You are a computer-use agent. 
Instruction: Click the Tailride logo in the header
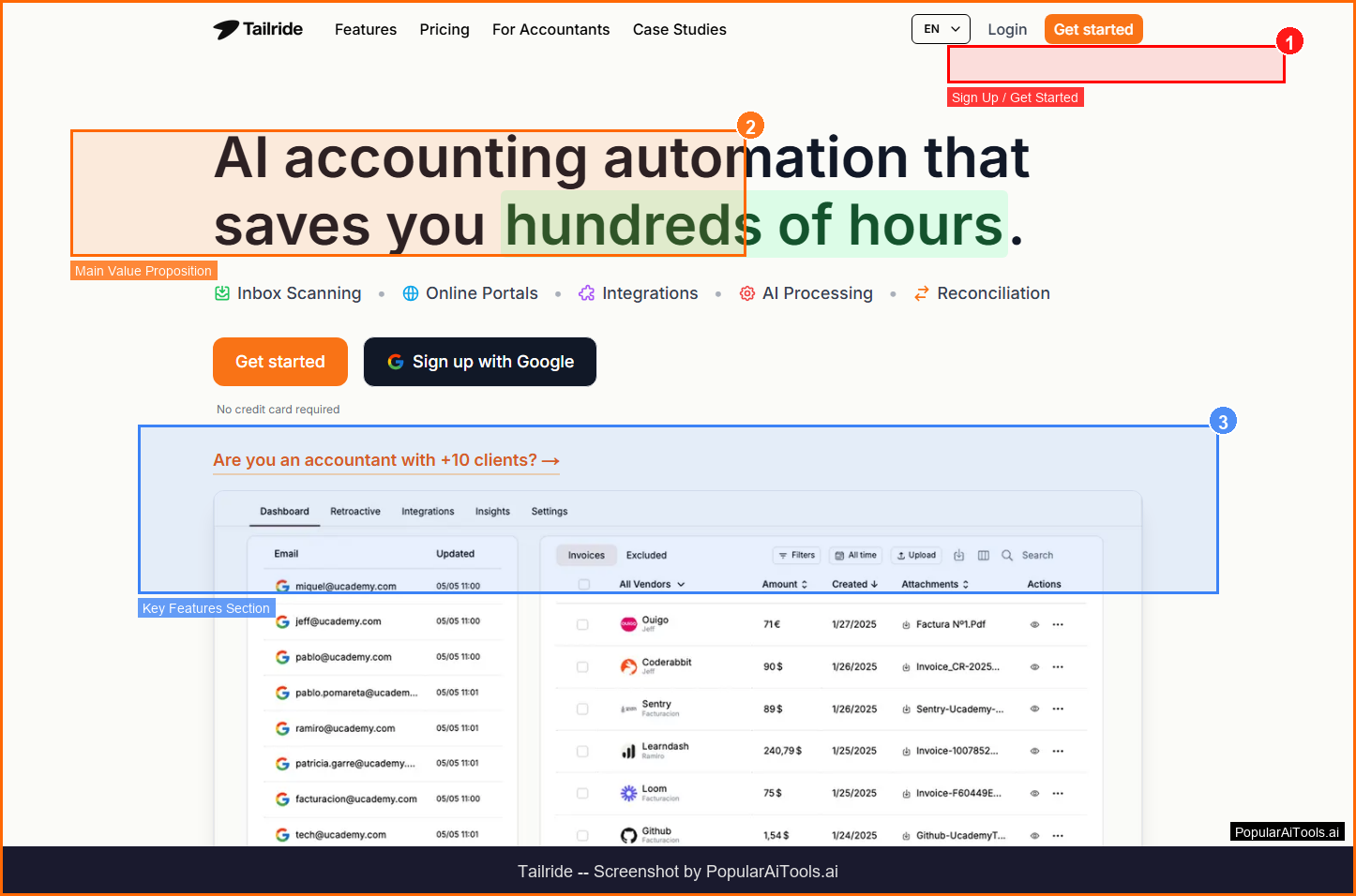coord(258,29)
